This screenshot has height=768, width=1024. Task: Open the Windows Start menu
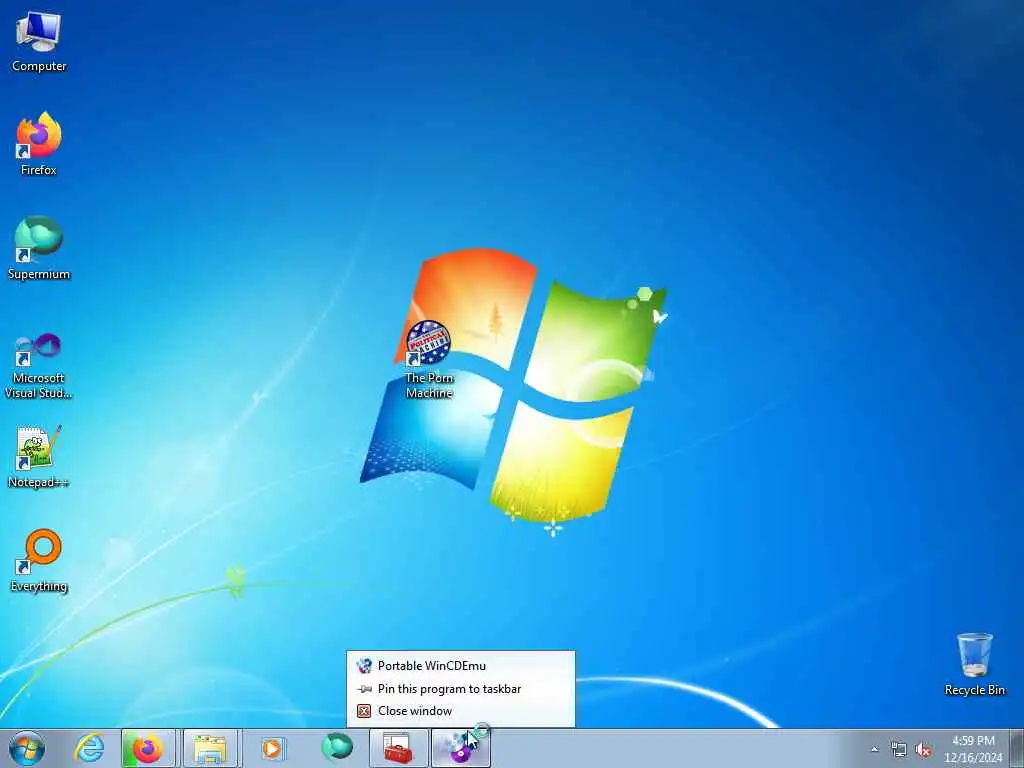pyautogui.click(x=27, y=748)
